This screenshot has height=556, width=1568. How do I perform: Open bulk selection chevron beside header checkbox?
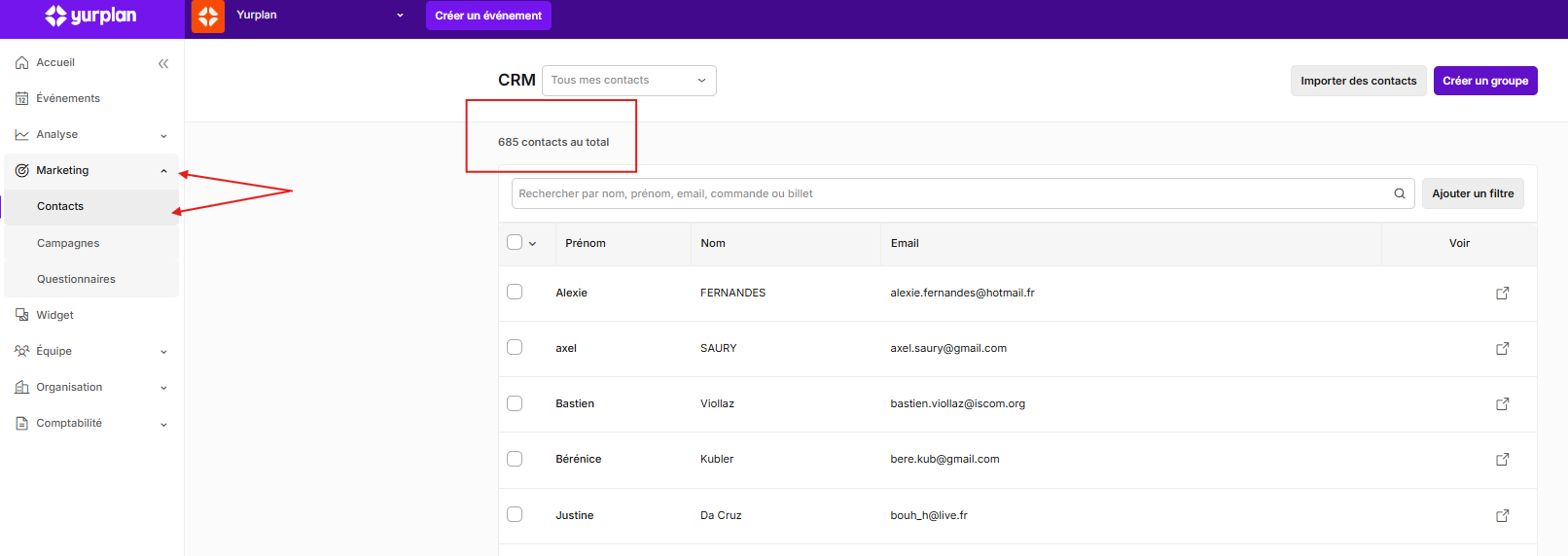coord(532,244)
